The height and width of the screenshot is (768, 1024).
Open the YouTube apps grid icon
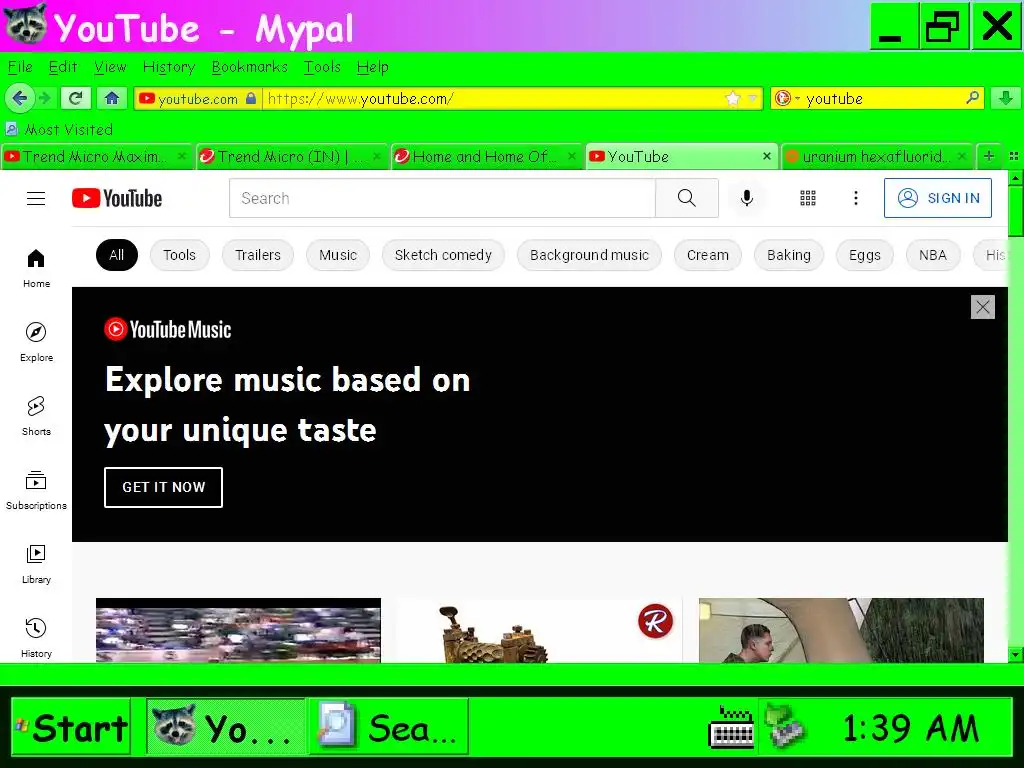tap(808, 198)
